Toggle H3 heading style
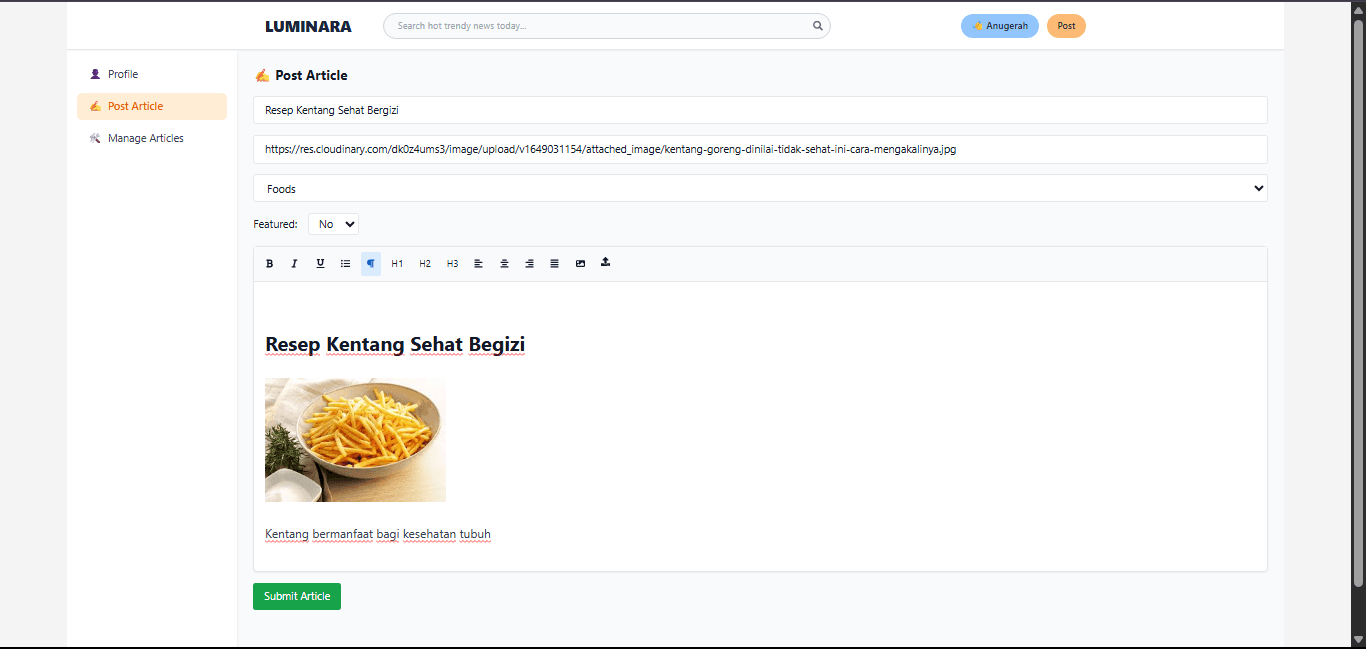The image size is (1366, 649). (x=452, y=264)
